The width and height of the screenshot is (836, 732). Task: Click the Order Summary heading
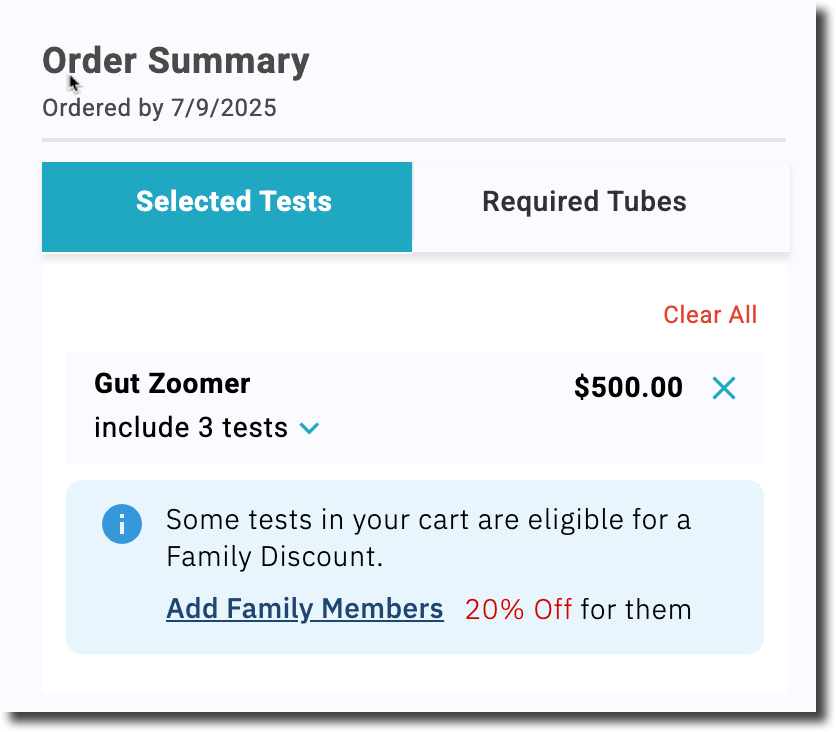click(x=176, y=61)
